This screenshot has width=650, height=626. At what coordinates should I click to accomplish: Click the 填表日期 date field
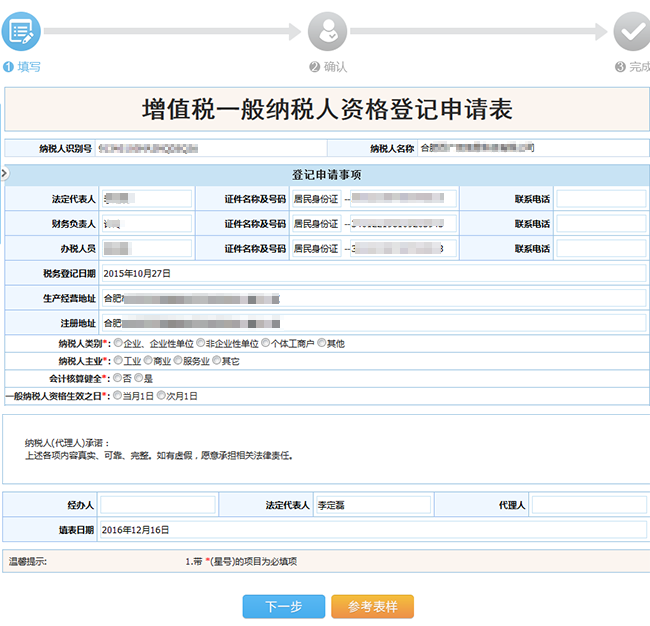pos(372,529)
